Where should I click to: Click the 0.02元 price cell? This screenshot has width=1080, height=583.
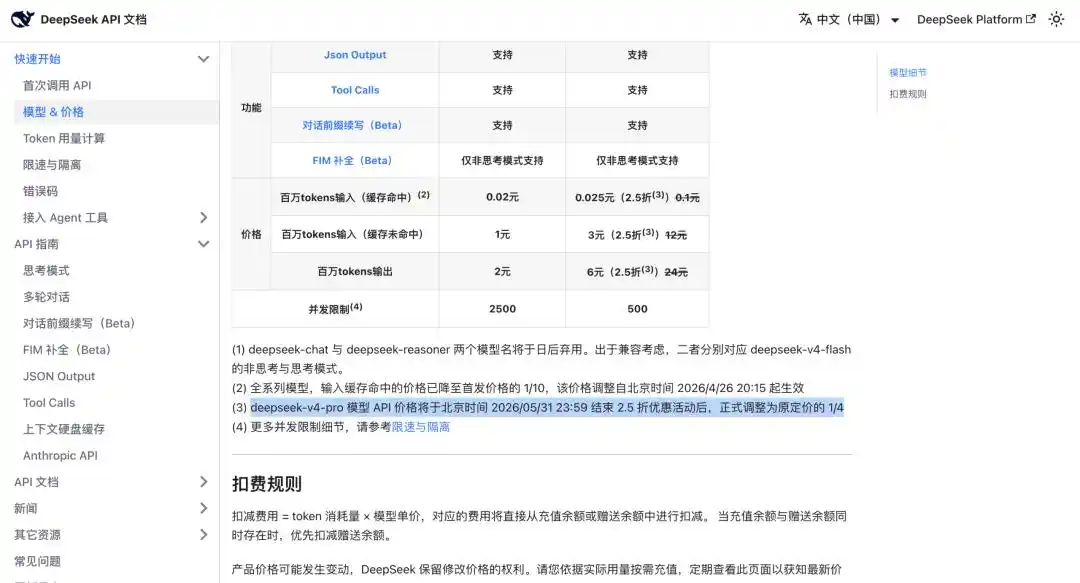pos(502,196)
